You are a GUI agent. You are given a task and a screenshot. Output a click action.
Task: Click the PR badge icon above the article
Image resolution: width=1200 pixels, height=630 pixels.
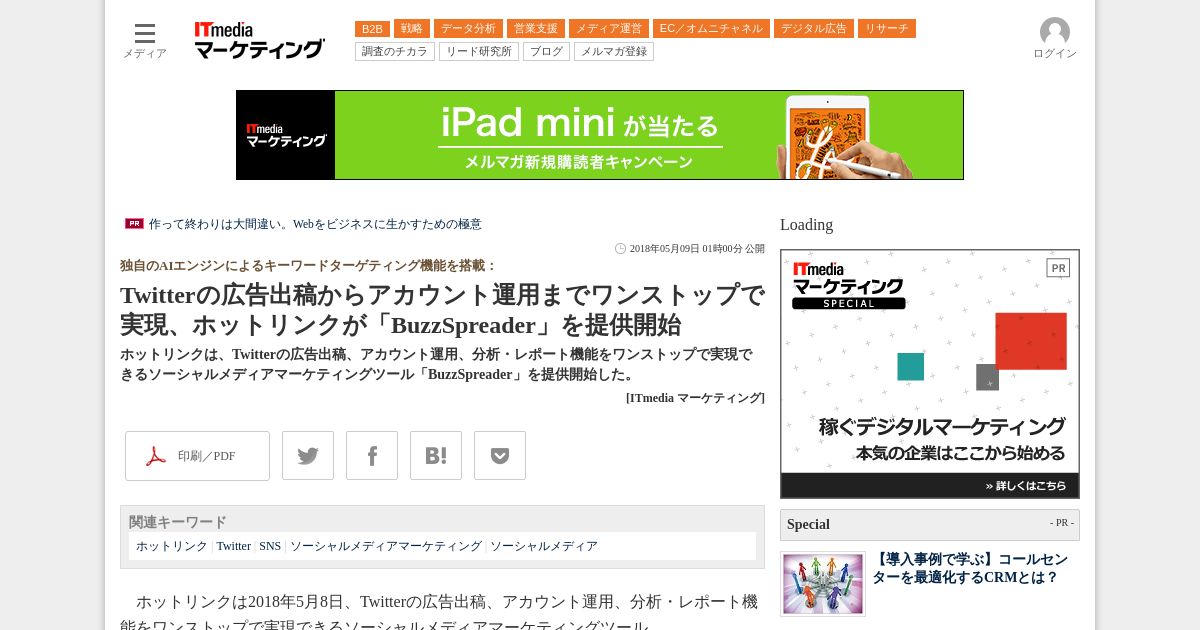(x=134, y=224)
